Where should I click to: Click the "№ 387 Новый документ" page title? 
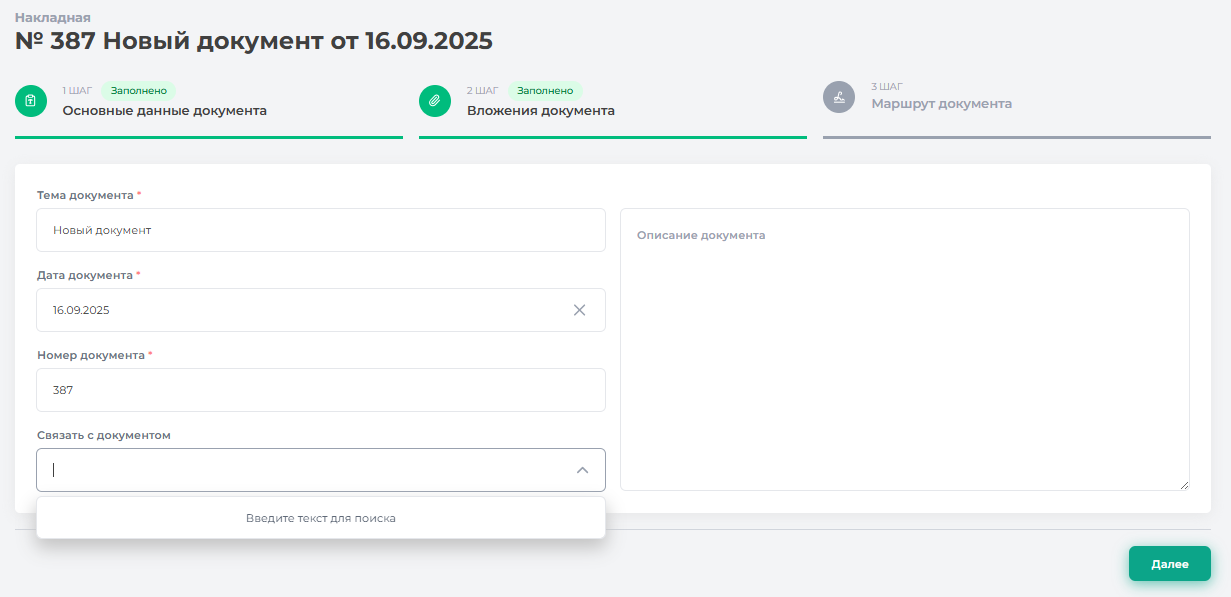[x=253, y=41]
